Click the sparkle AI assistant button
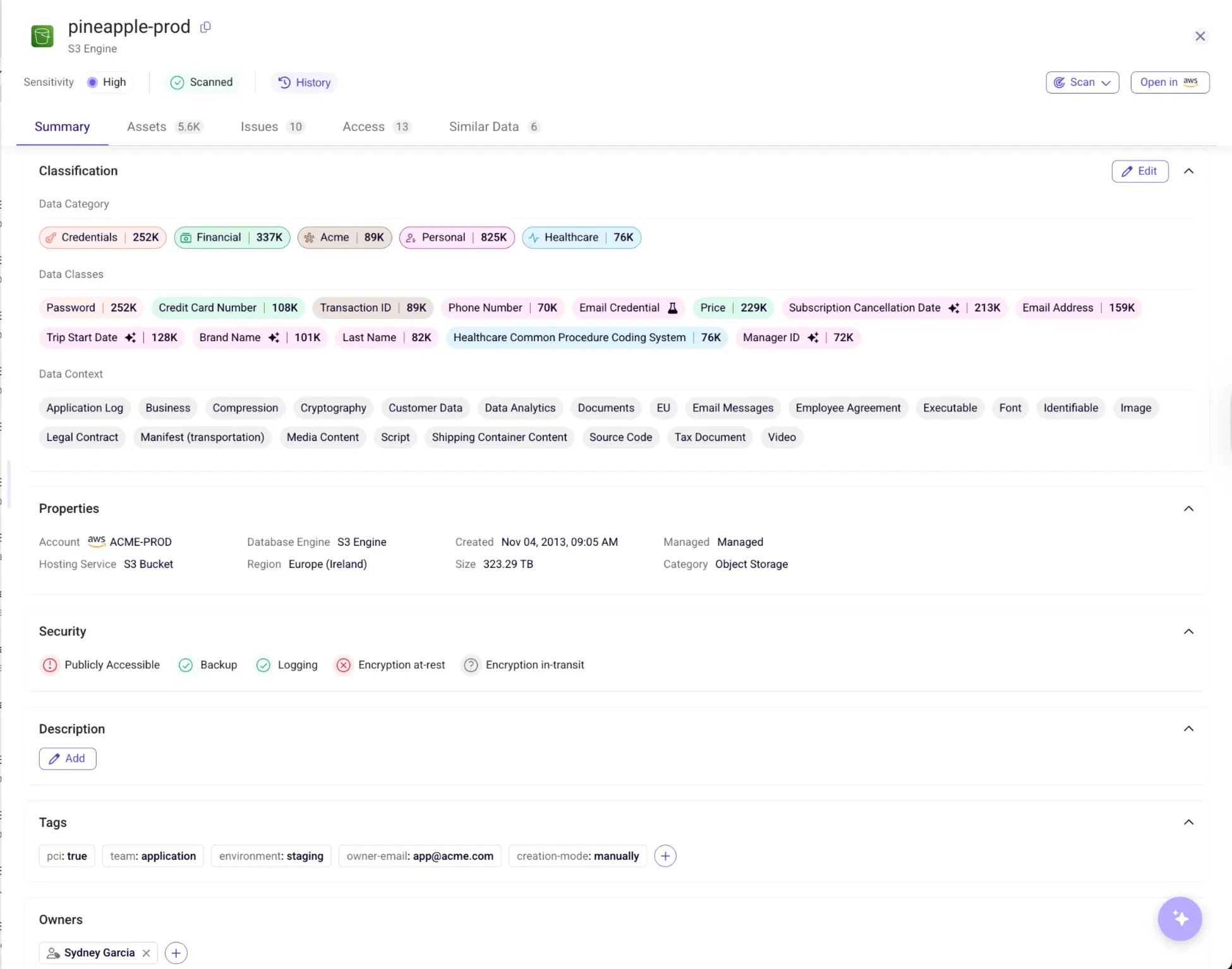Screen dimensions: 1232x969 tap(1179, 918)
